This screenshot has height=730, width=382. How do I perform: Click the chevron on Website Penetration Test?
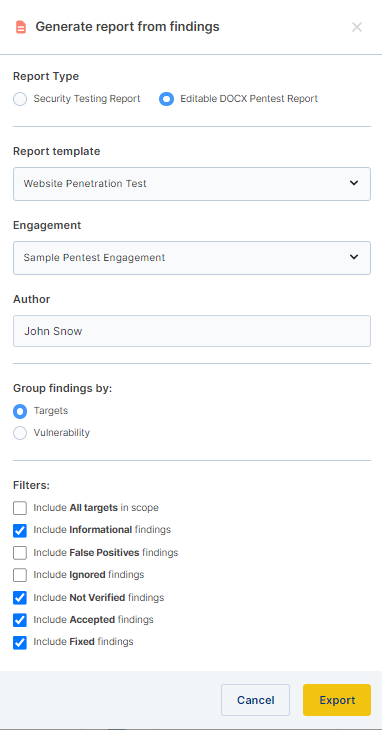pos(354,183)
